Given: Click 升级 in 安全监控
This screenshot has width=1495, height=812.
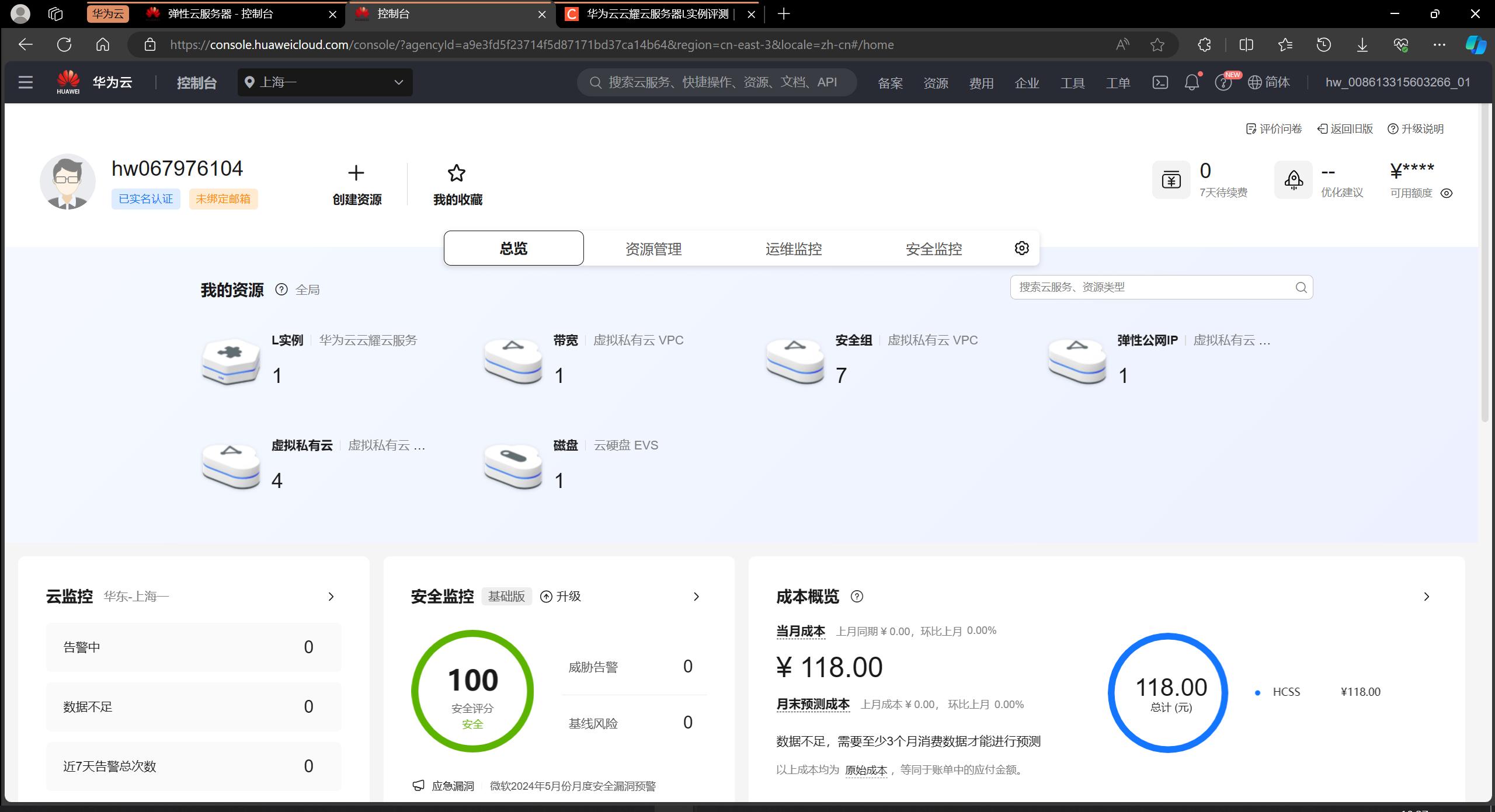Looking at the screenshot, I should pyautogui.click(x=561, y=596).
